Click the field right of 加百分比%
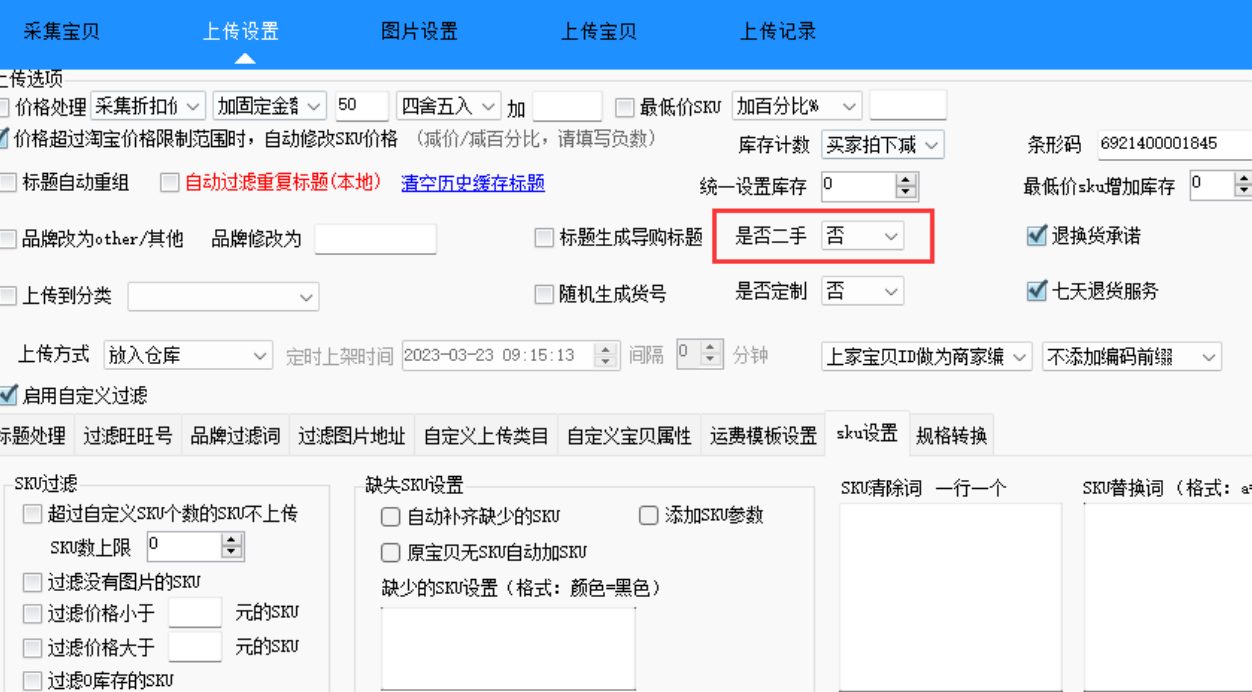This screenshot has height=692, width=1252. [908, 105]
